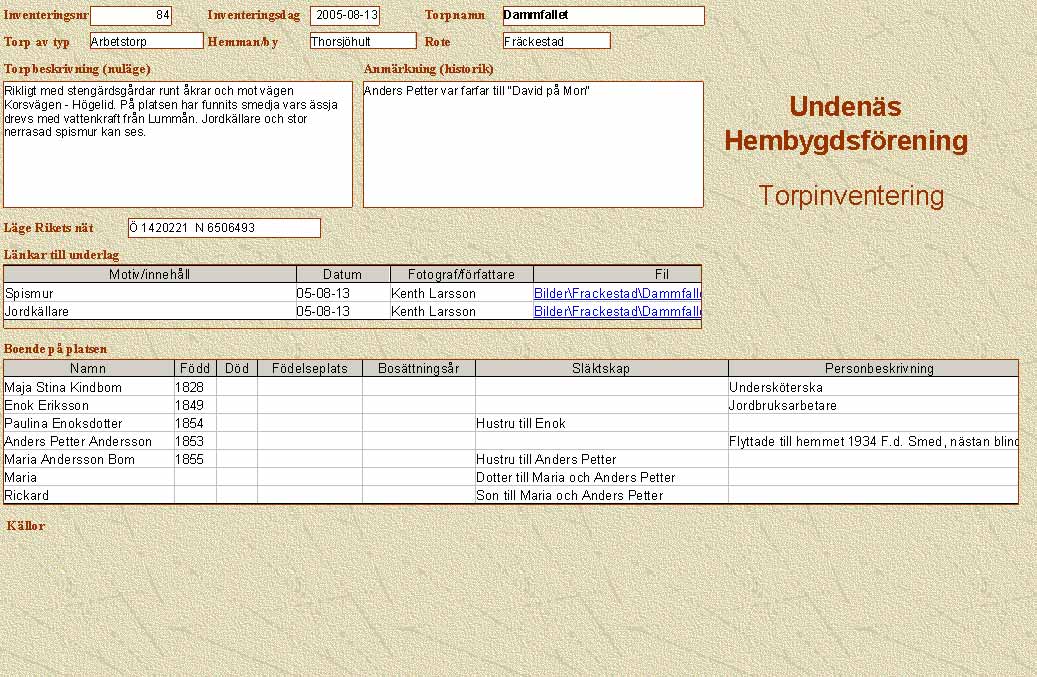Select the Rote field Fräckestad
The height and width of the screenshot is (677, 1037).
(x=556, y=41)
